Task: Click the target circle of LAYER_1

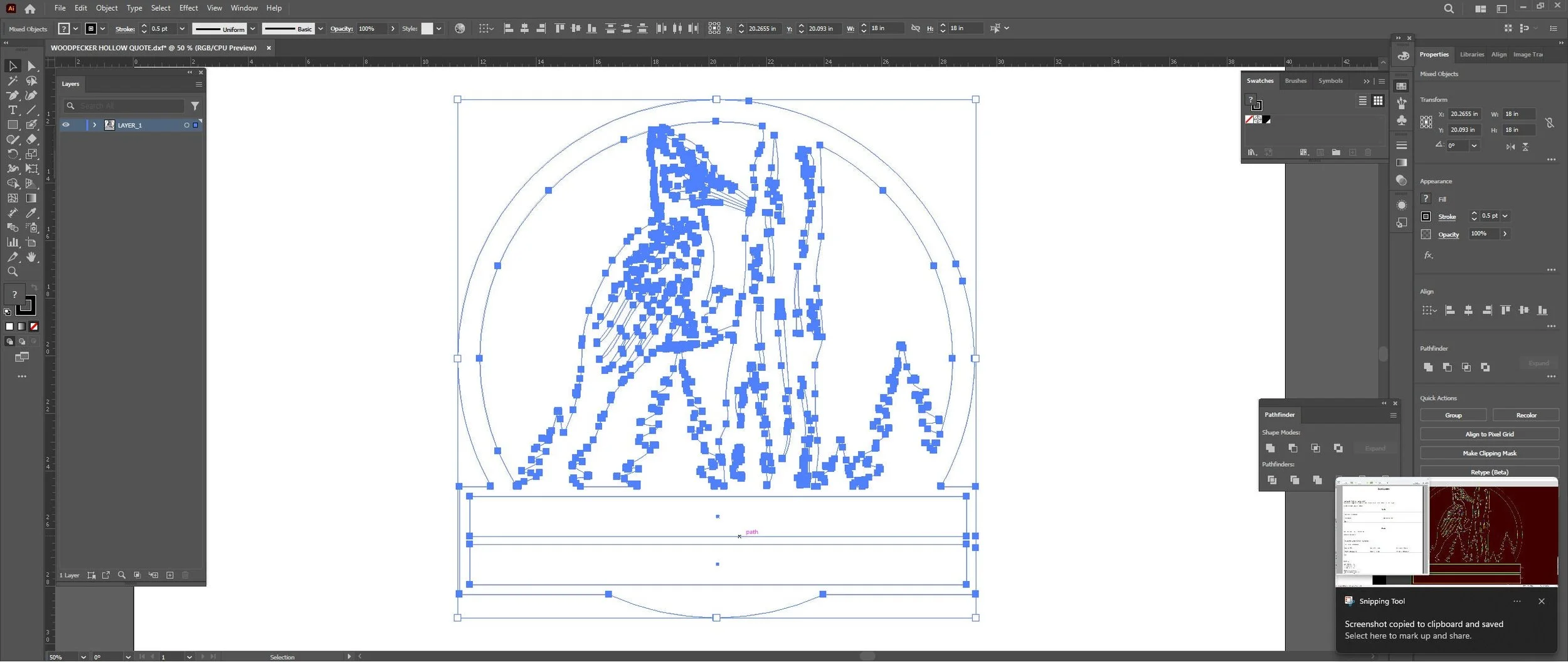Action: [186, 125]
